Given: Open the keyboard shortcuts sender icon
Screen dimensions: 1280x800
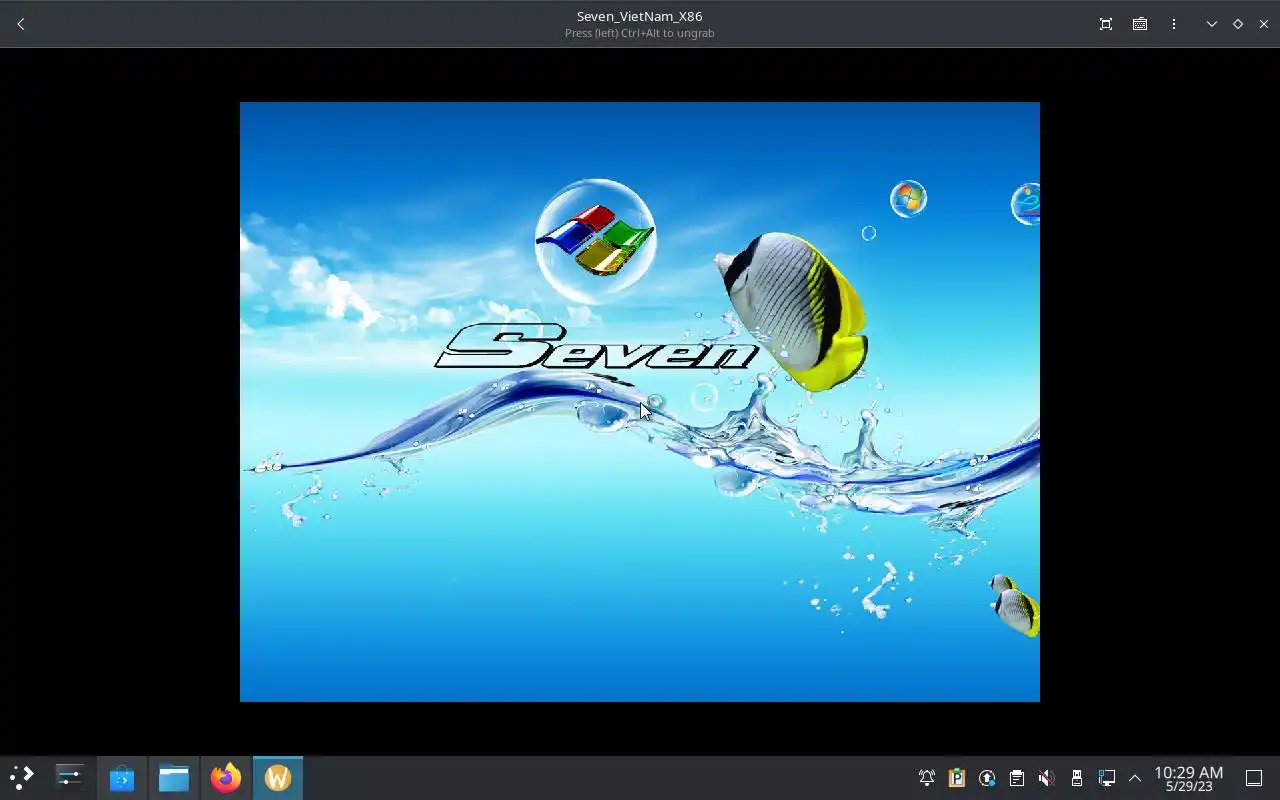Looking at the screenshot, I should click(1140, 24).
